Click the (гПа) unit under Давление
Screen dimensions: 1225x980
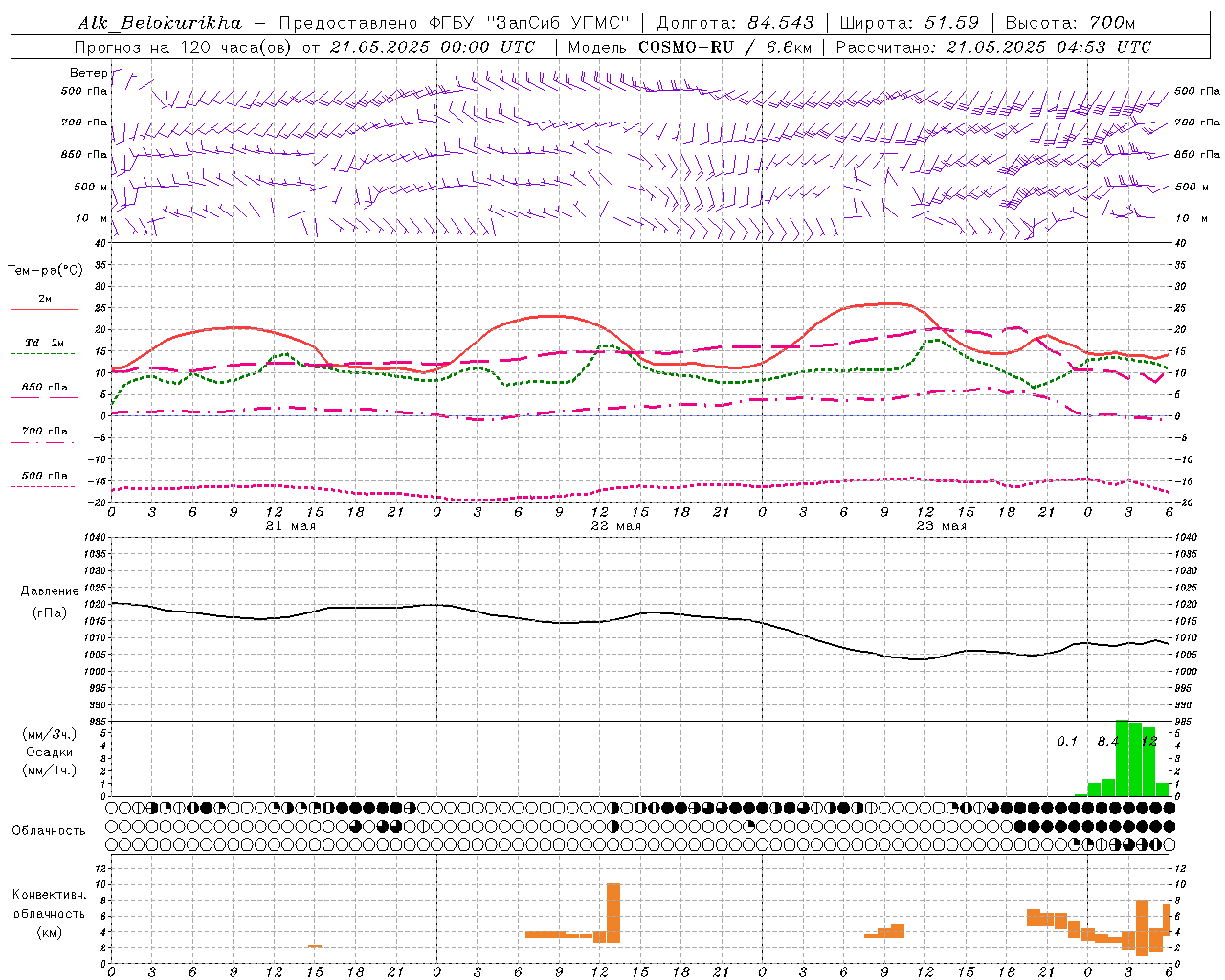coord(50,612)
